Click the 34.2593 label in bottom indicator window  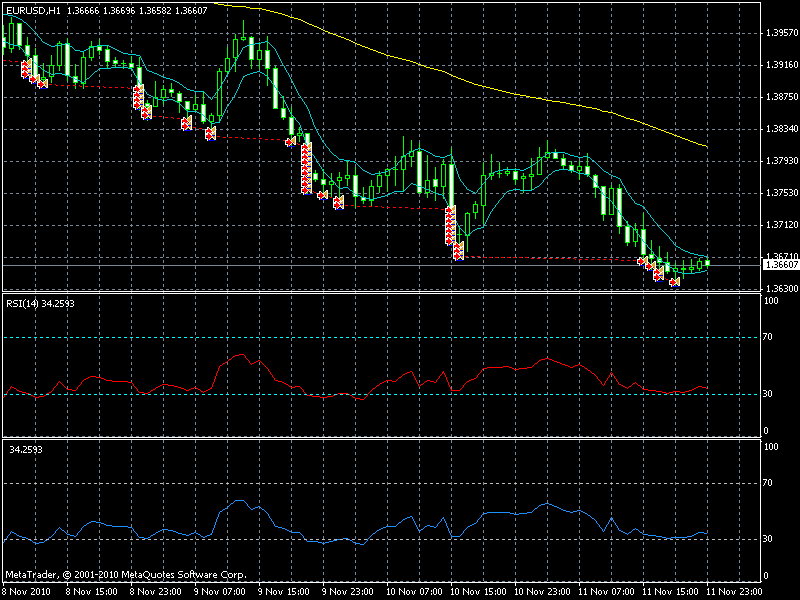(x=26, y=449)
